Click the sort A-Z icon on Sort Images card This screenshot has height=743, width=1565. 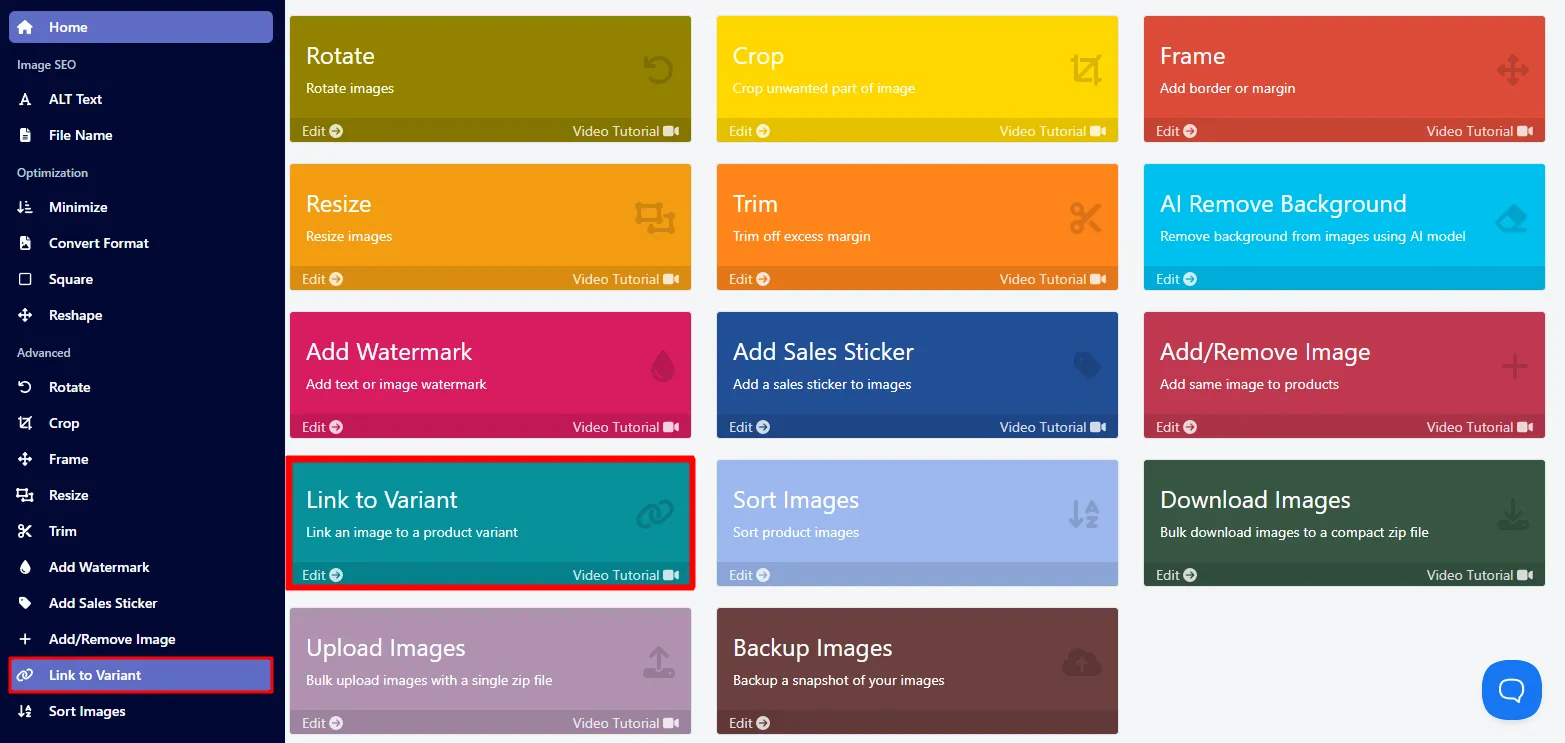point(1084,514)
